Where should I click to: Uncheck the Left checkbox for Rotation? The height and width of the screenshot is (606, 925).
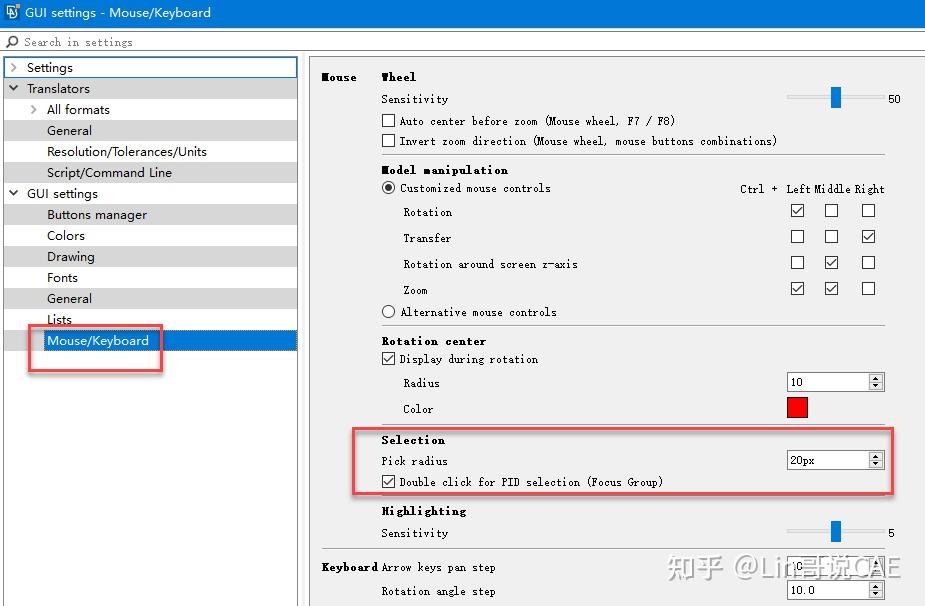[x=797, y=211]
